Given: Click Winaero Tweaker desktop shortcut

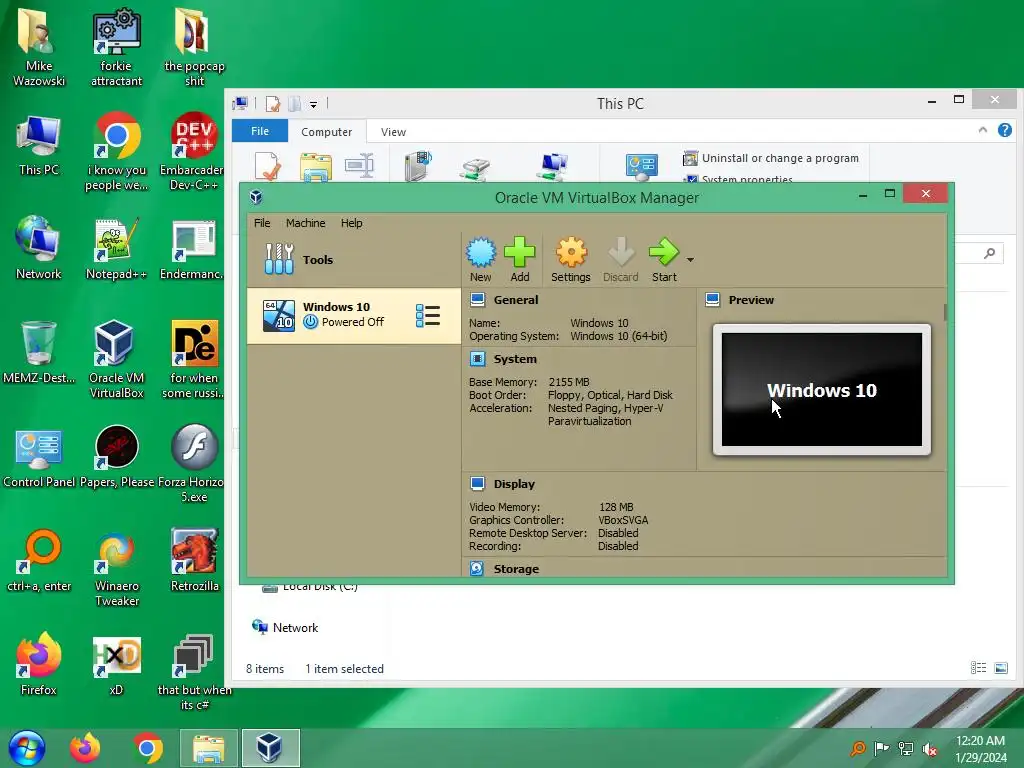Looking at the screenshot, I should pos(116,567).
